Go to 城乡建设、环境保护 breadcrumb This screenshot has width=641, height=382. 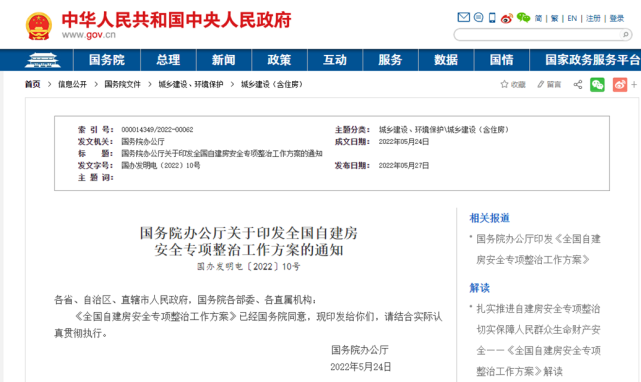[x=191, y=84]
